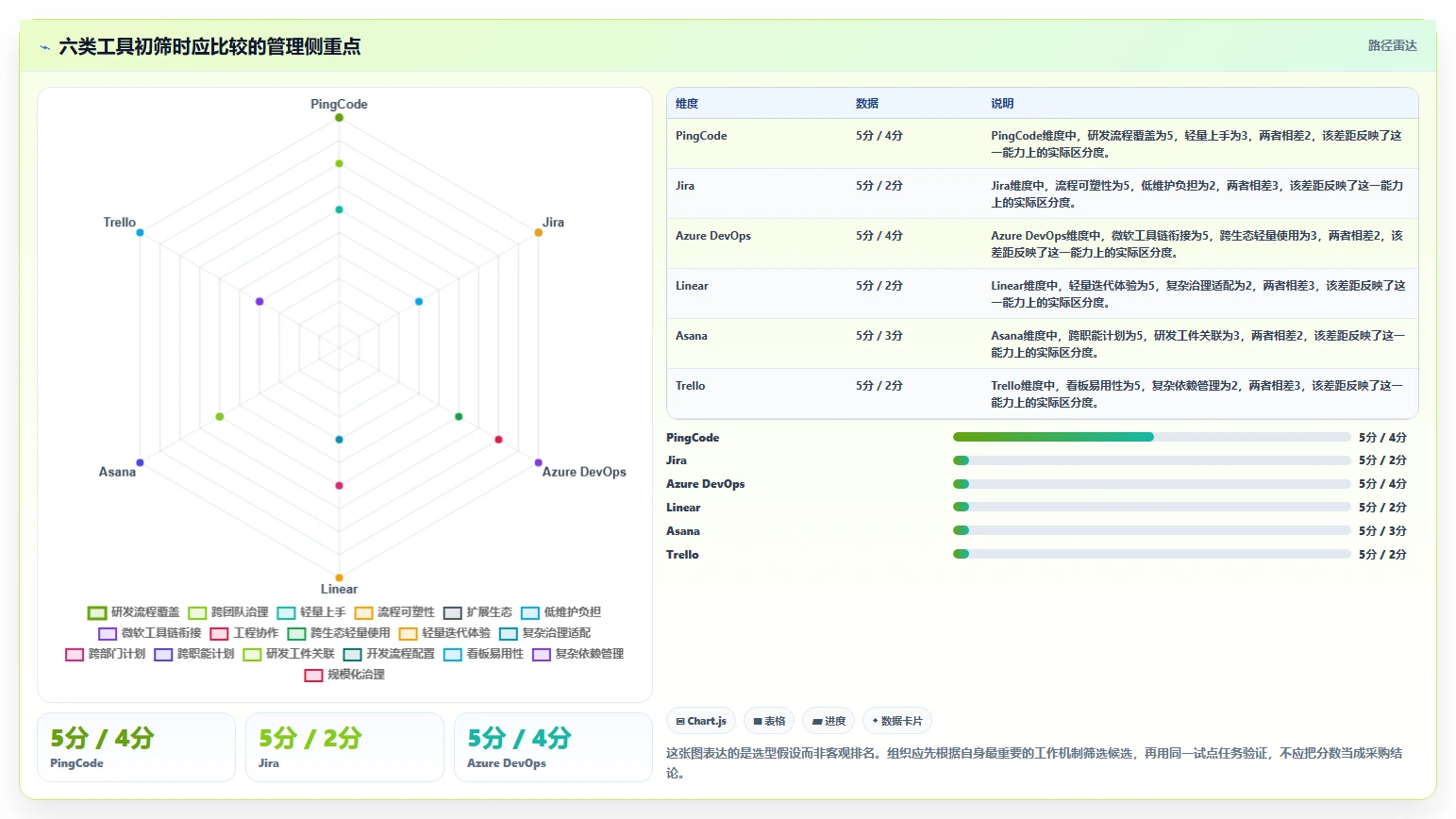Toggle the 跨团队治理 legend series
1456x819 pixels.
click(x=228, y=612)
